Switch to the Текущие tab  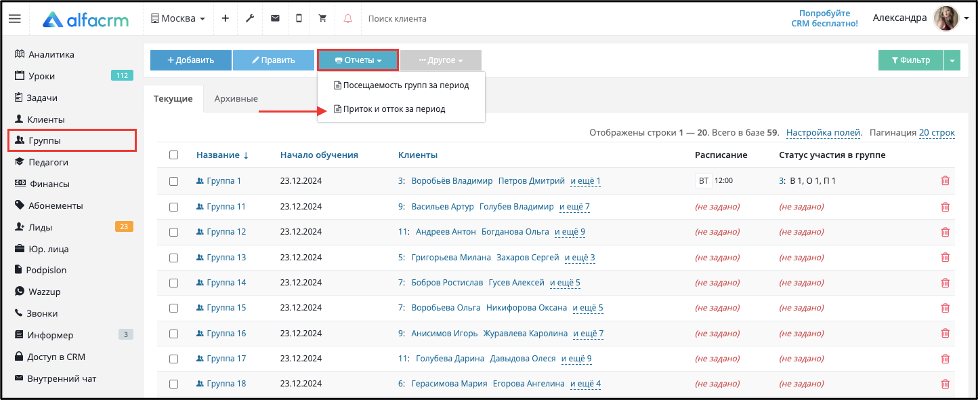tap(174, 99)
